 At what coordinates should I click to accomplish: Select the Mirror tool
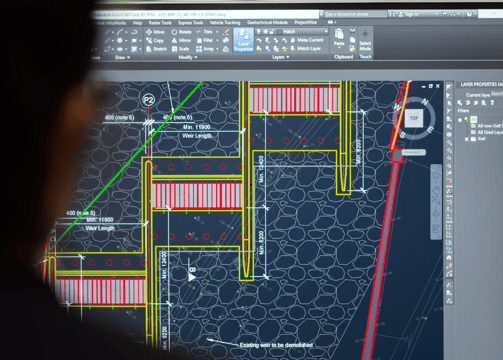pos(181,40)
